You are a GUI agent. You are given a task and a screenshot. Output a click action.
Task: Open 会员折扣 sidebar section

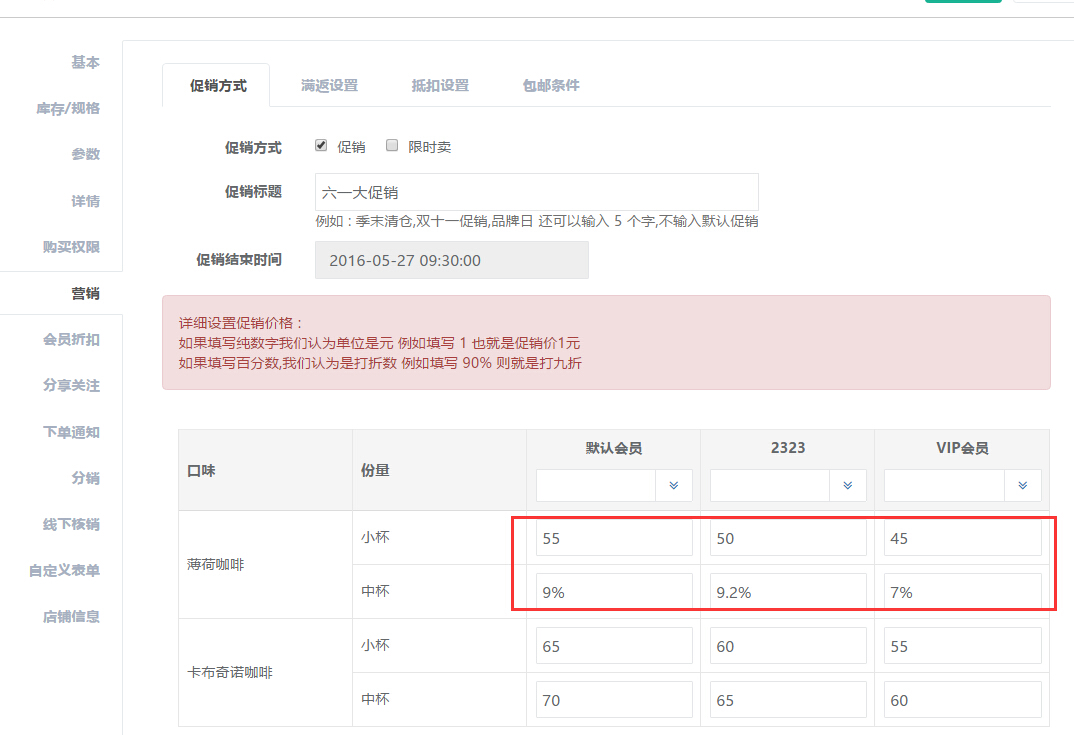click(x=71, y=339)
